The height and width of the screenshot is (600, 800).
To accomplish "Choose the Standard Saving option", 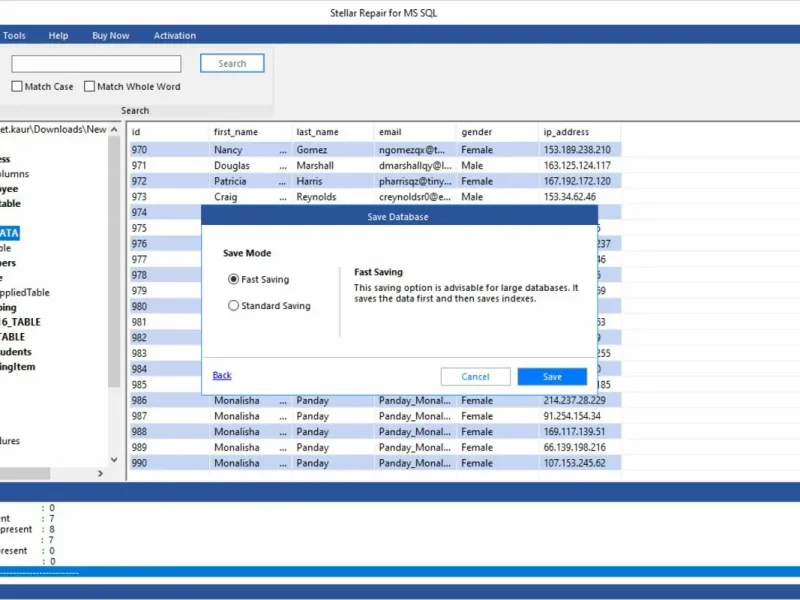I will (x=234, y=306).
